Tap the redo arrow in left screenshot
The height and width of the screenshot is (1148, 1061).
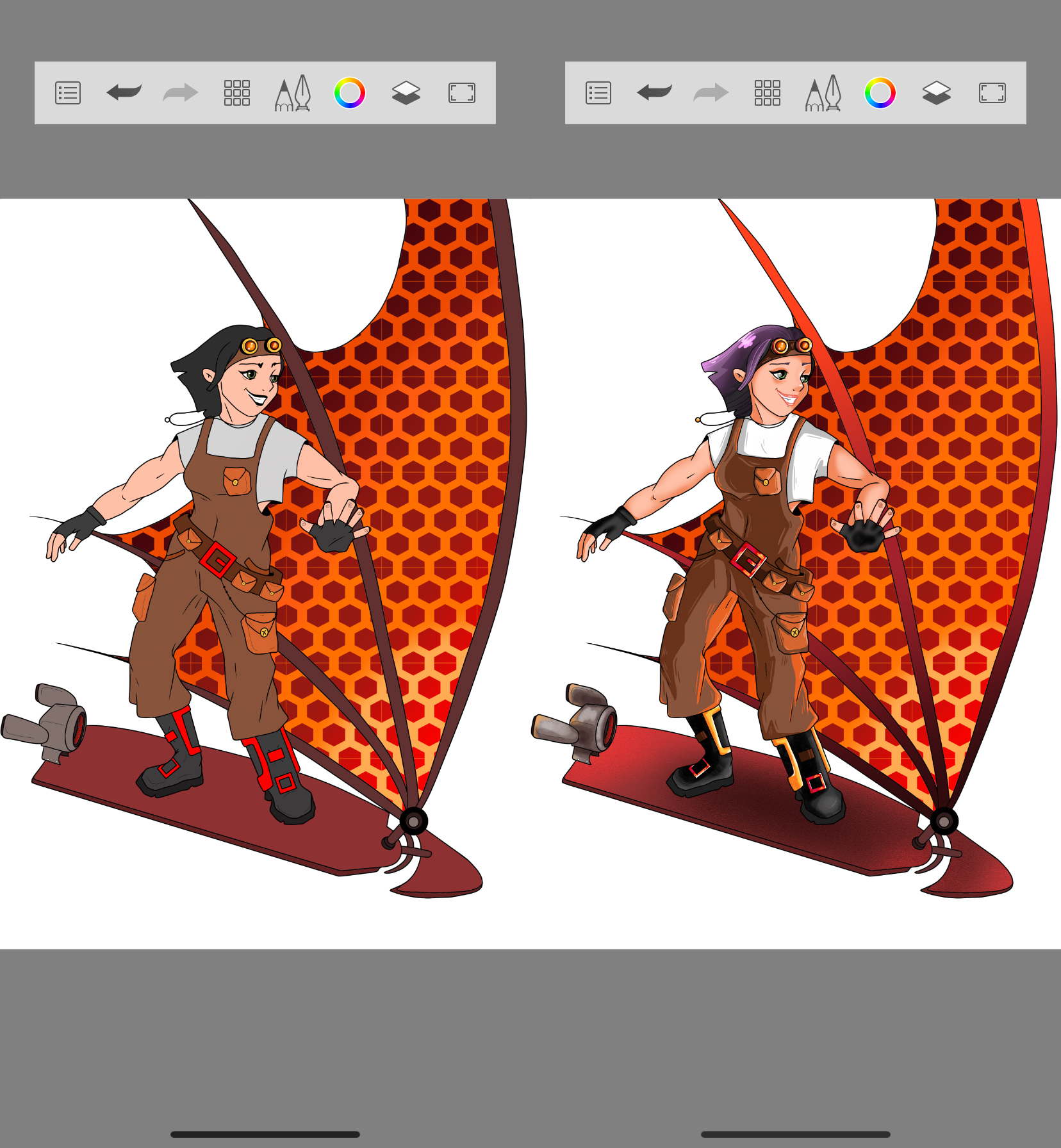[181, 93]
